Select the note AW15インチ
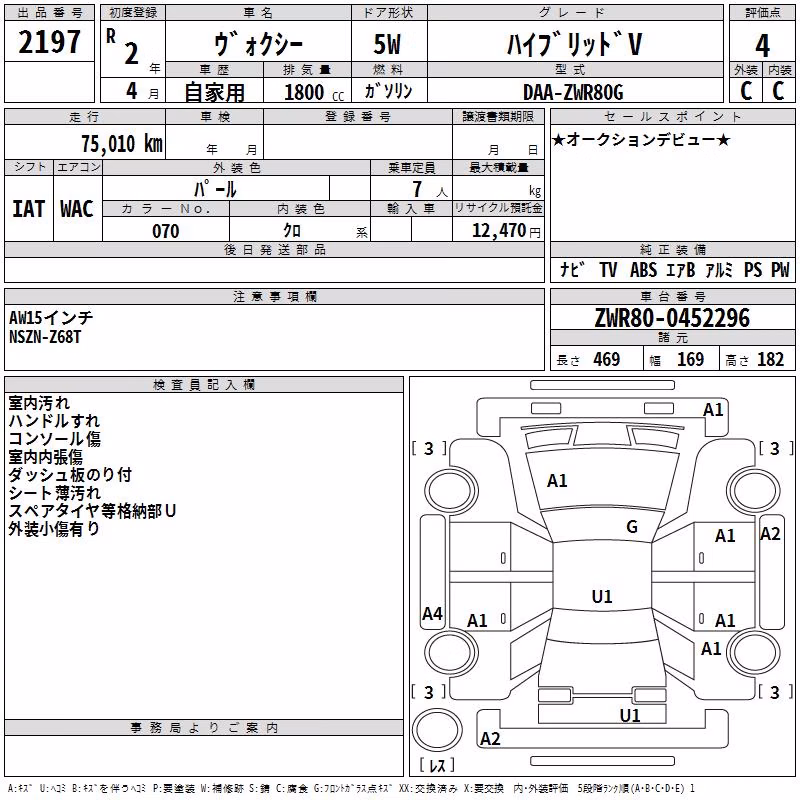This screenshot has width=800, height=800. point(51,317)
